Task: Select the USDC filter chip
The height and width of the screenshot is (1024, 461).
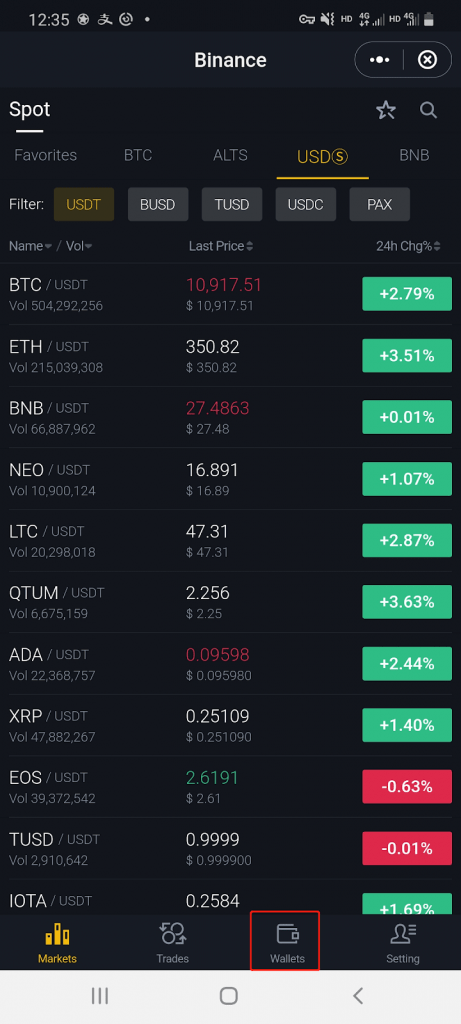Action: [x=306, y=204]
